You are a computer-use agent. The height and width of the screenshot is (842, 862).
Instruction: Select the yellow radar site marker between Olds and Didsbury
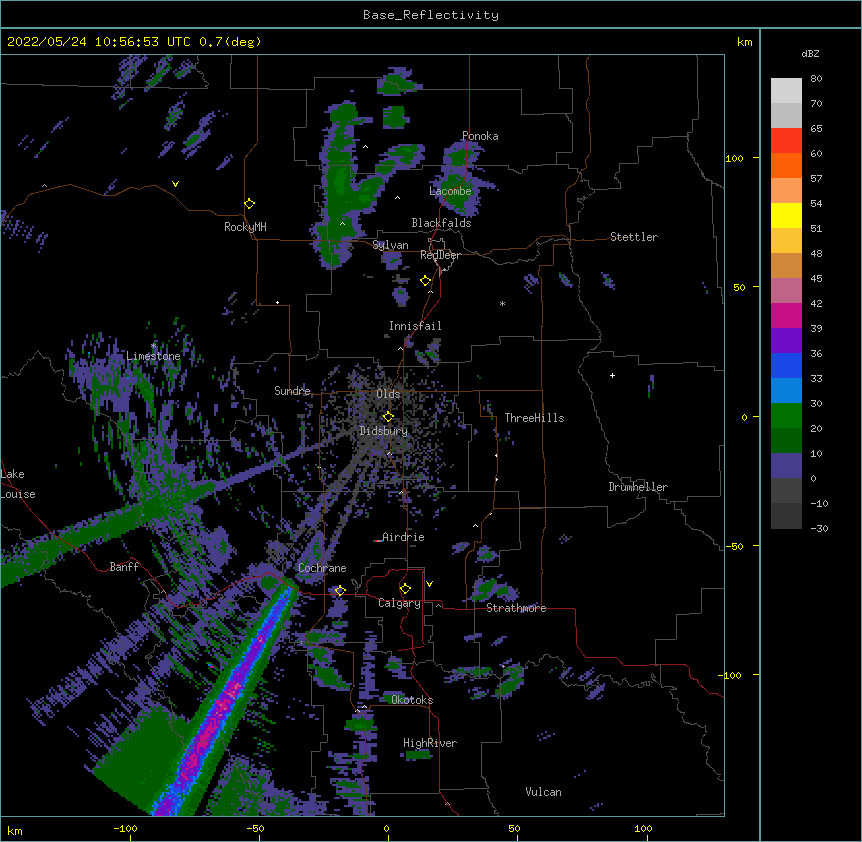click(x=388, y=416)
